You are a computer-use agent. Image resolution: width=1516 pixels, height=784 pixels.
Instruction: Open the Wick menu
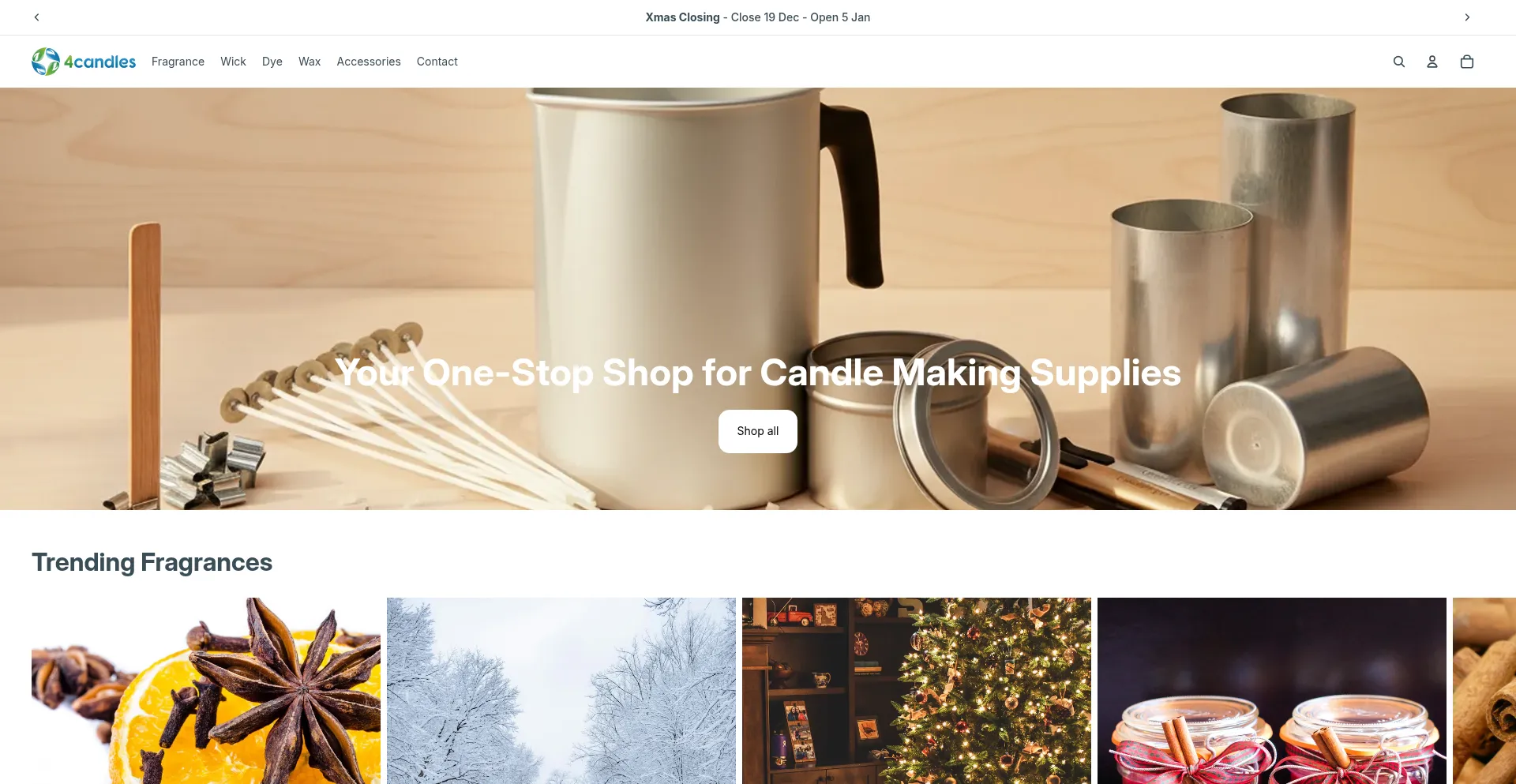pos(233,62)
